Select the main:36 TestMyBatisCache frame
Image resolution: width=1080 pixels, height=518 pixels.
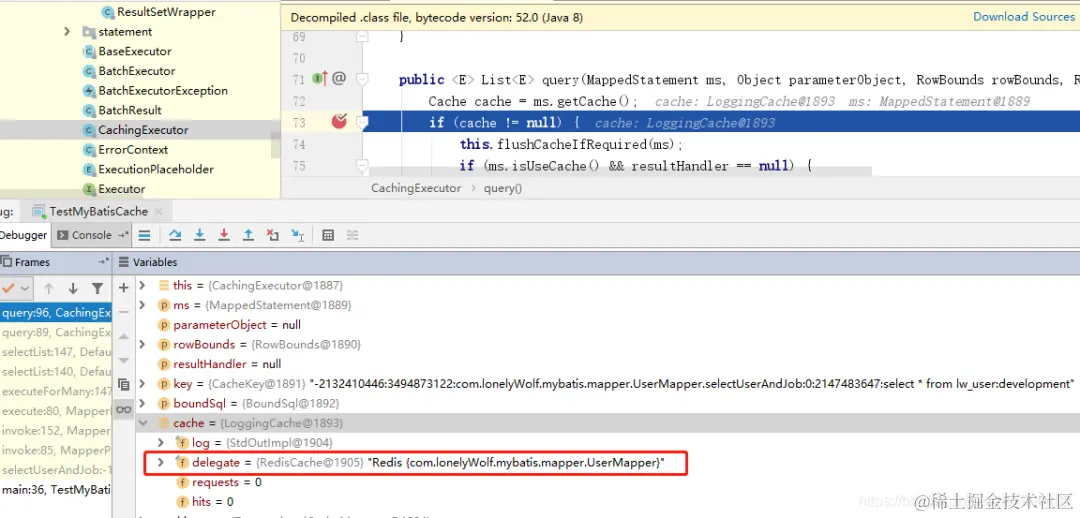[56, 490]
